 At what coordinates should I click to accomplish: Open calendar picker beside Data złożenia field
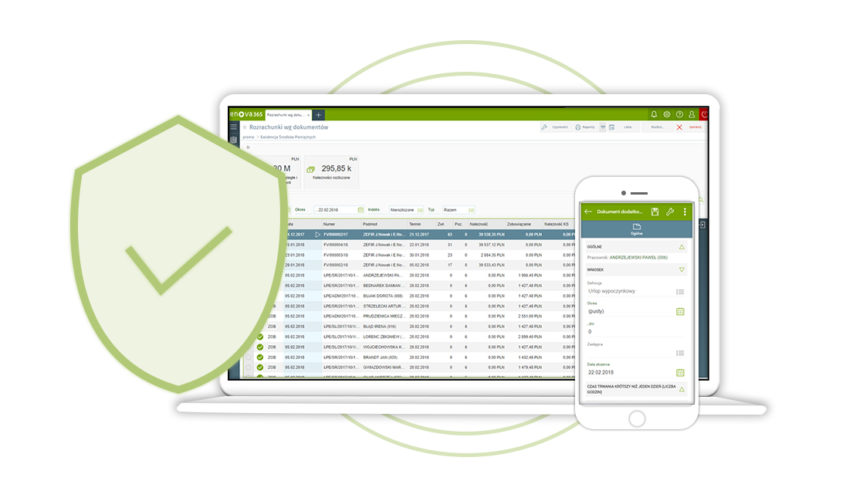[x=680, y=370]
